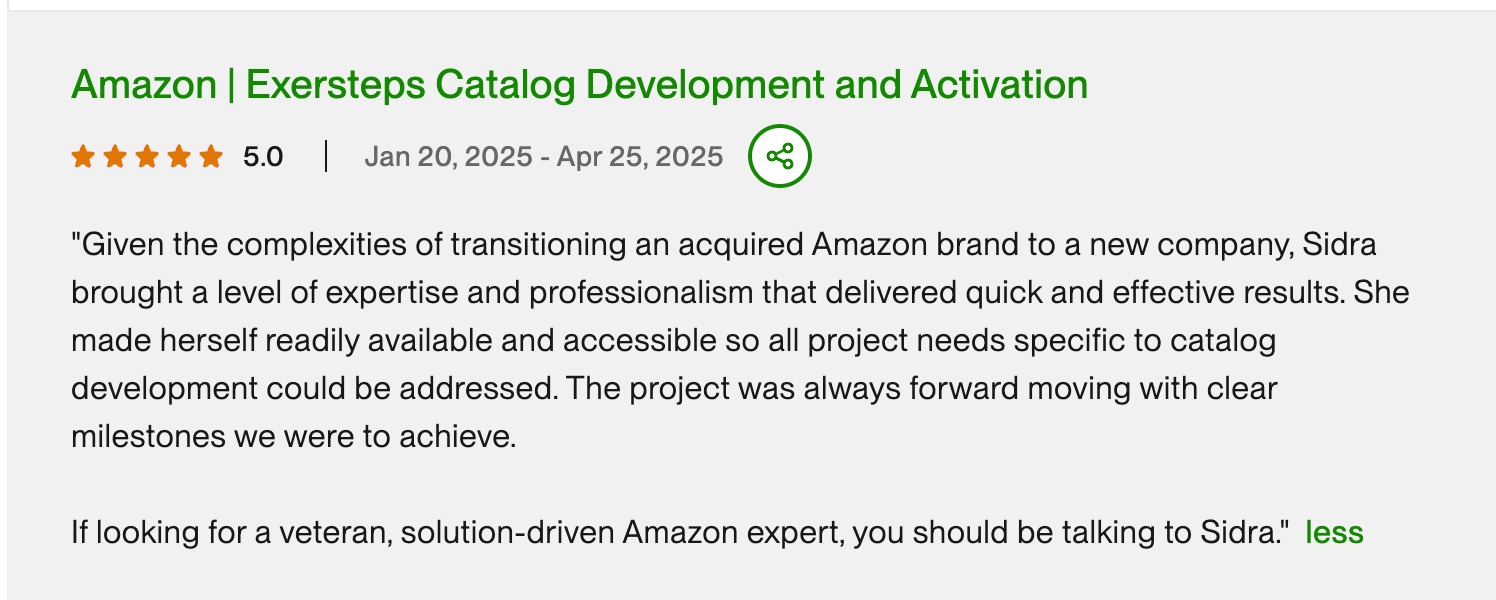
Task: Click the Jan 20, 2025 start date
Action: point(448,157)
